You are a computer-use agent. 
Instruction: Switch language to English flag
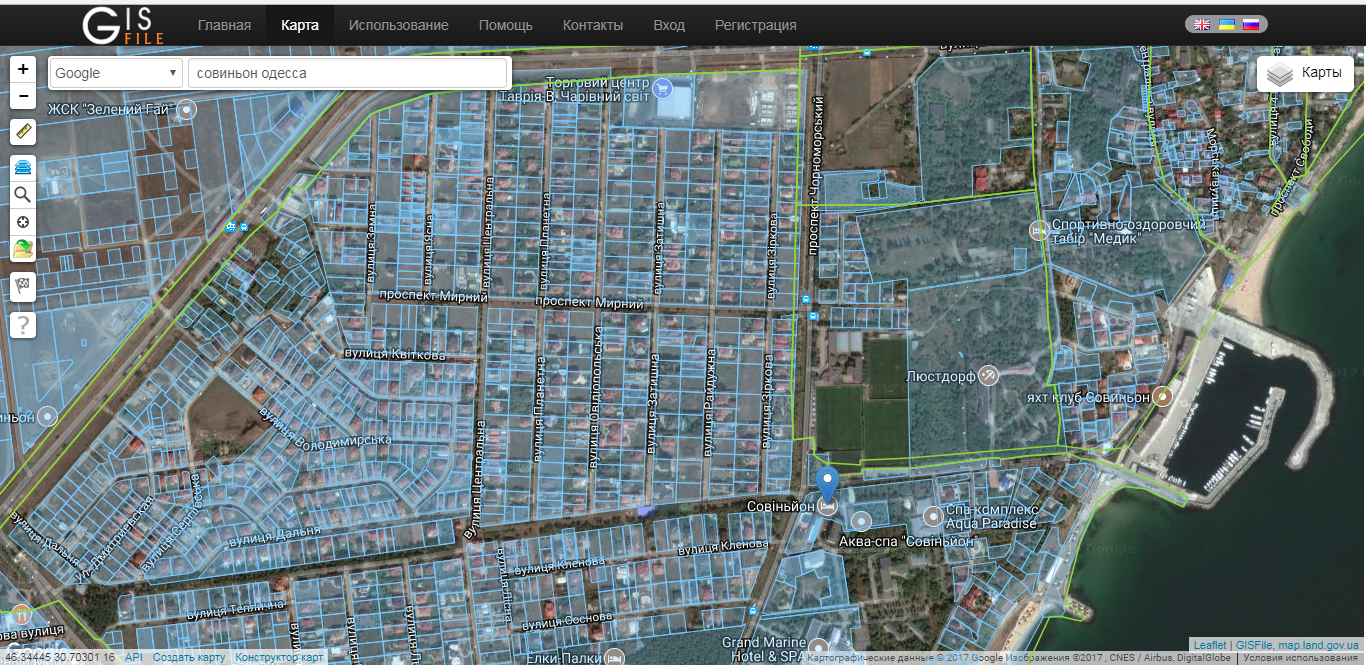1202,25
